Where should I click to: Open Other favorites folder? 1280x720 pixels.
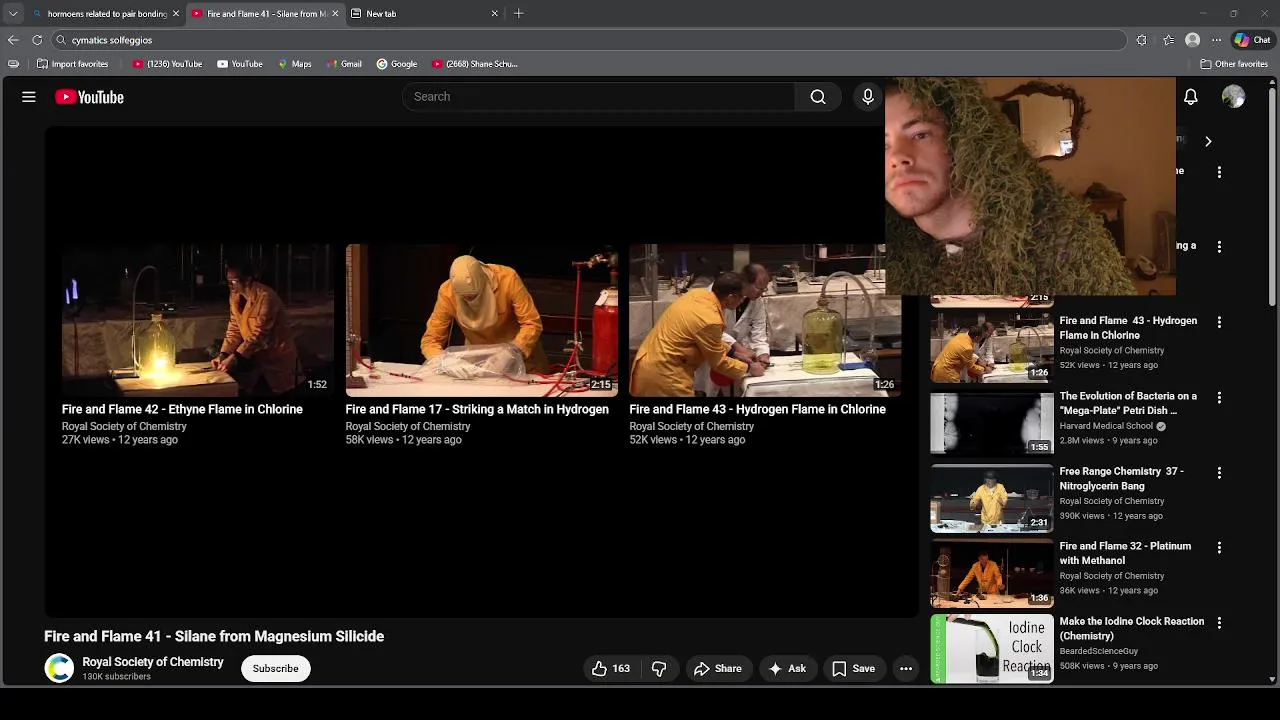click(x=1234, y=64)
